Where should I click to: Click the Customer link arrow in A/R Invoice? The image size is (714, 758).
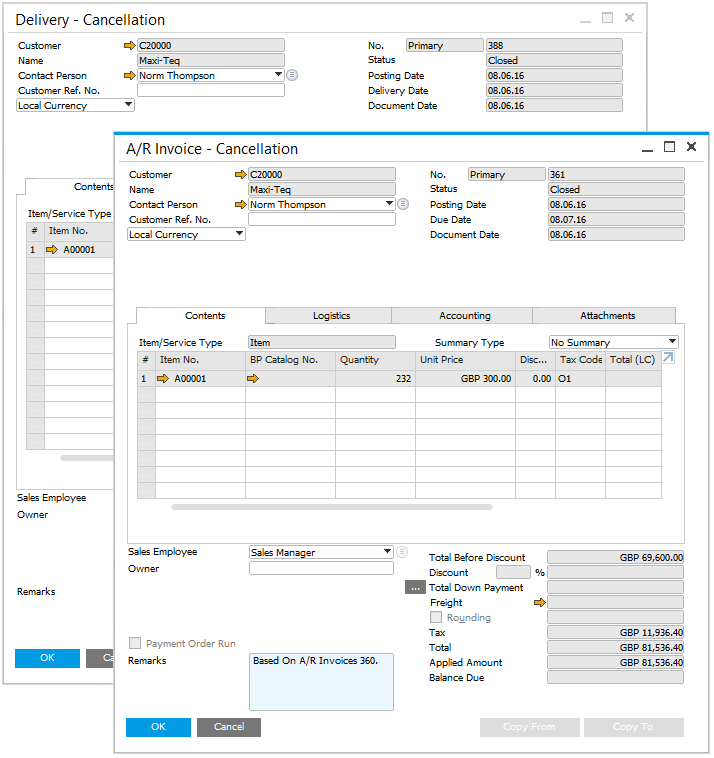coord(239,174)
